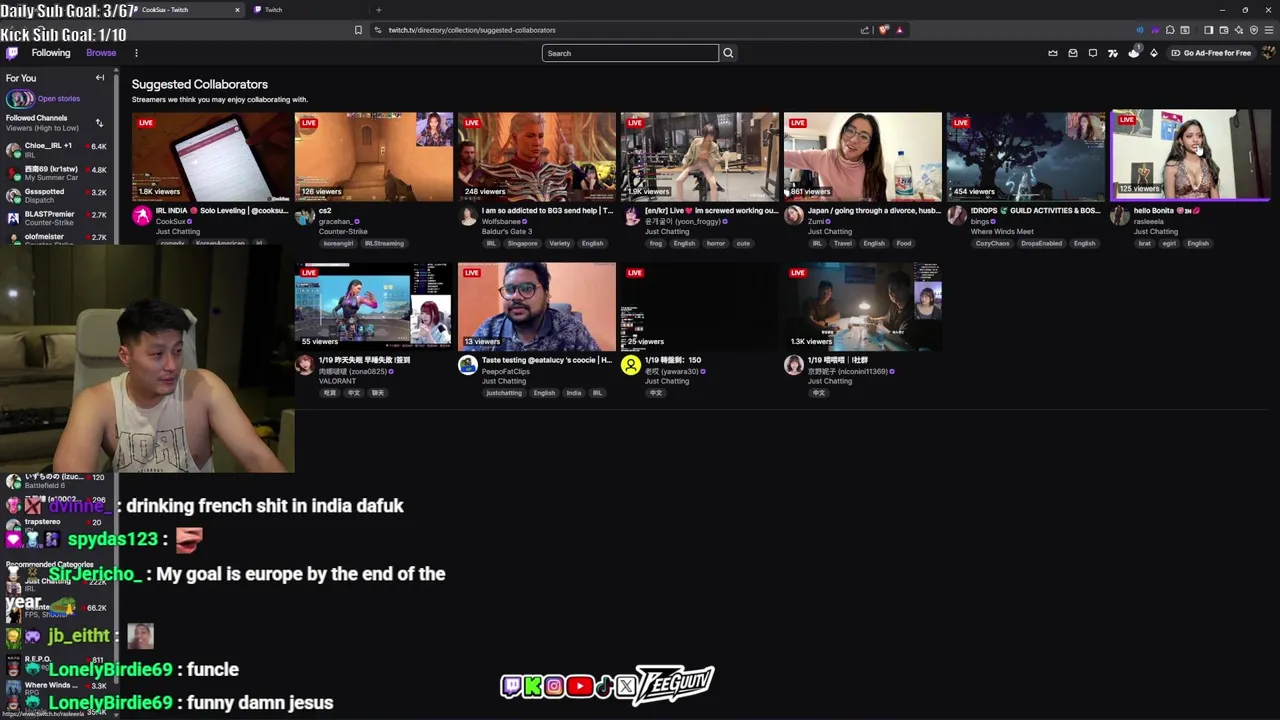Select the India tag under PeepoFatClips

[574, 393]
